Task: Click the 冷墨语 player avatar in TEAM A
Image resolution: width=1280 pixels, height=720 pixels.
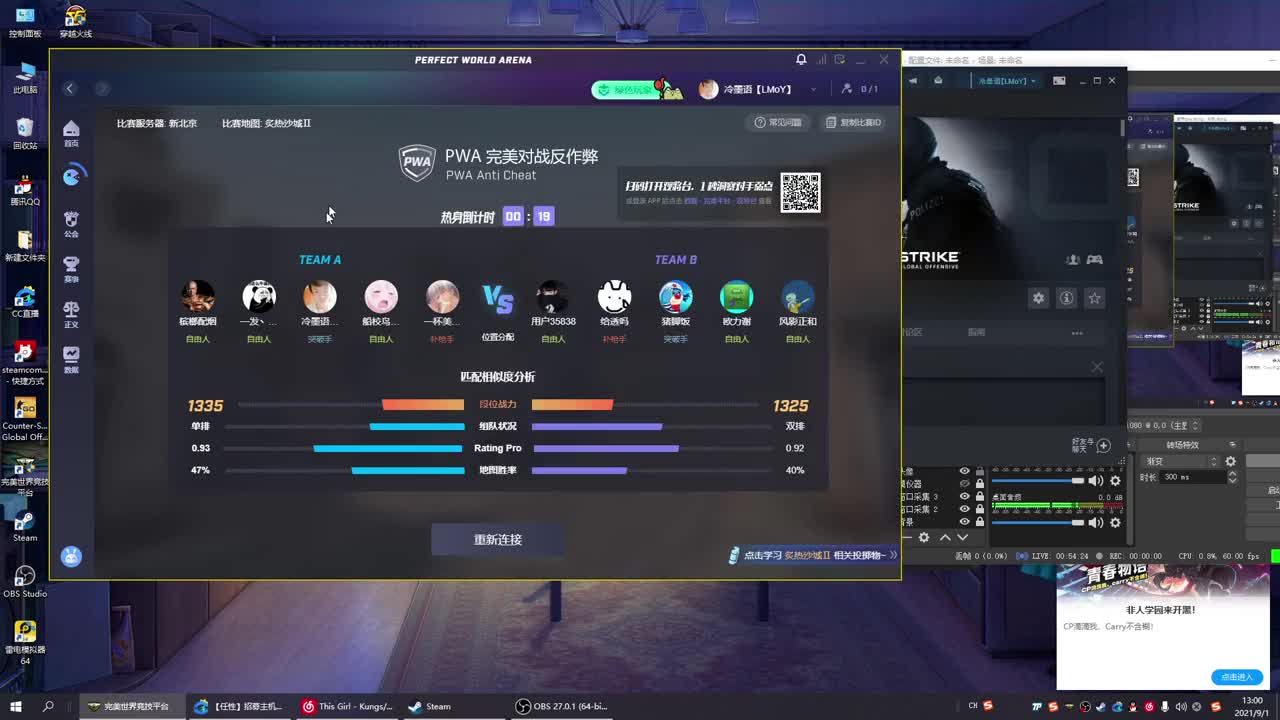Action: pos(320,298)
